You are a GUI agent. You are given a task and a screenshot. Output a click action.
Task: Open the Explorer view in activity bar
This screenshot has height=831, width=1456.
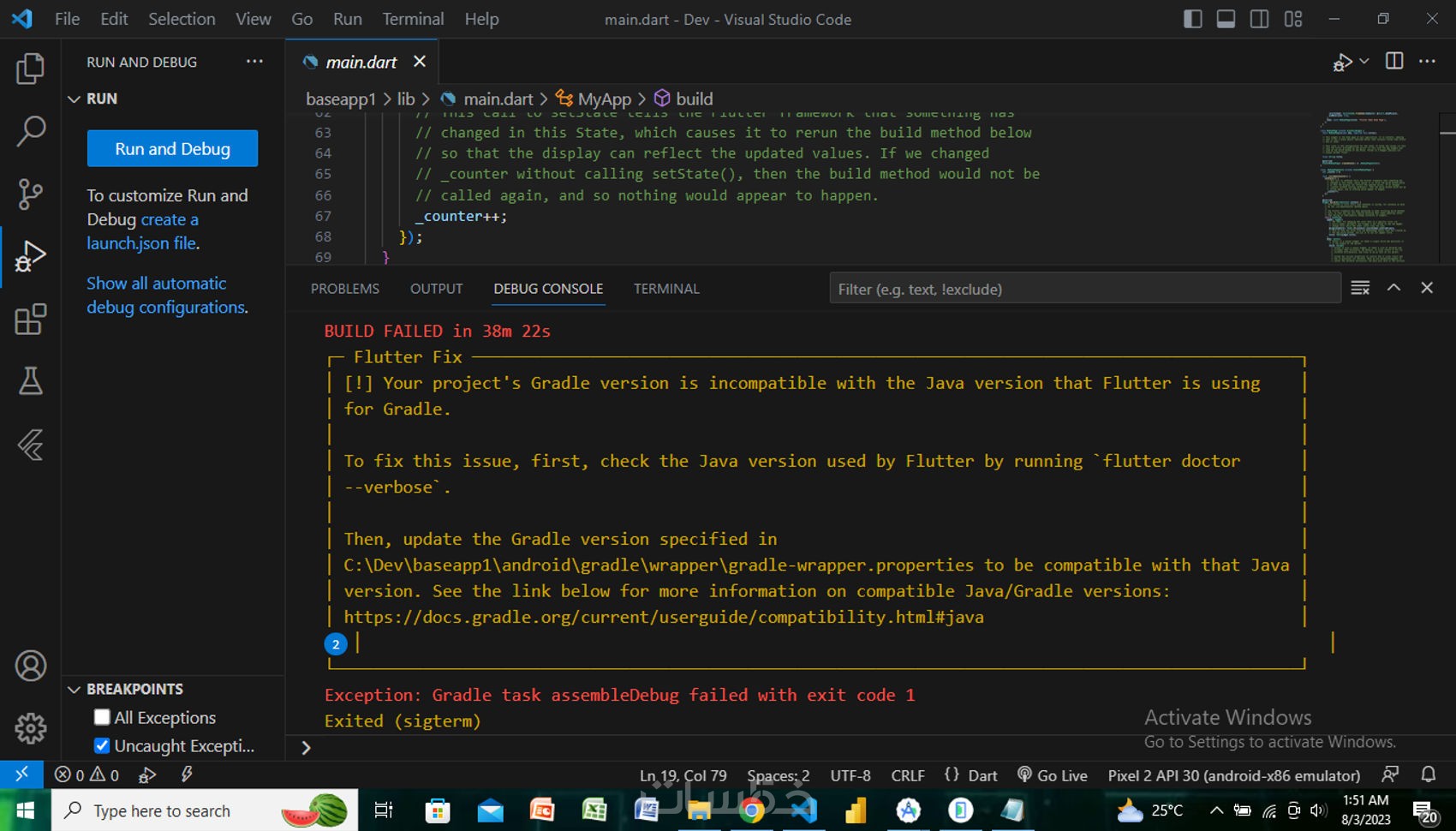[x=30, y=69]
